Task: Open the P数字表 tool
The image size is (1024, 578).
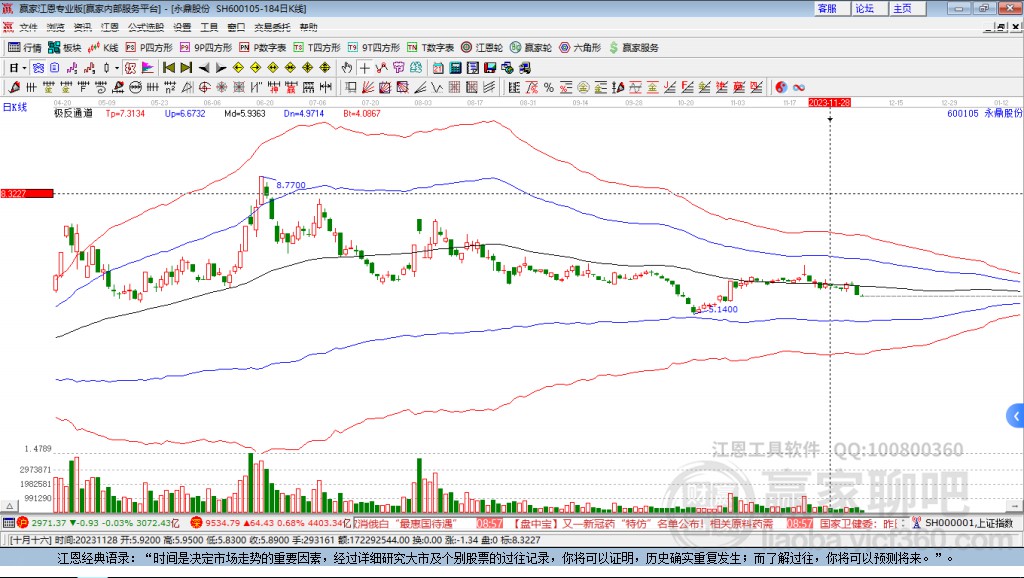Action: click(263, 48)
